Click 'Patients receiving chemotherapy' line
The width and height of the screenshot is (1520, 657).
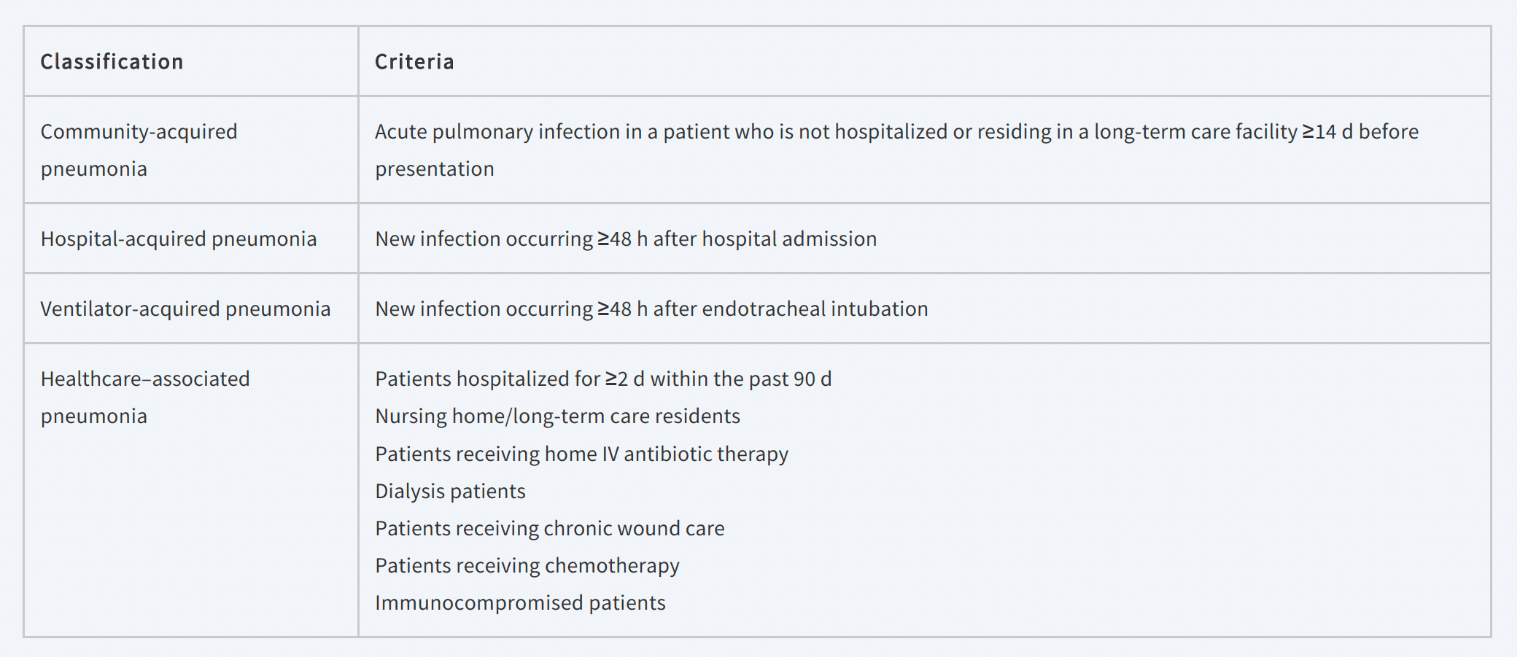(x=527, y=566)
